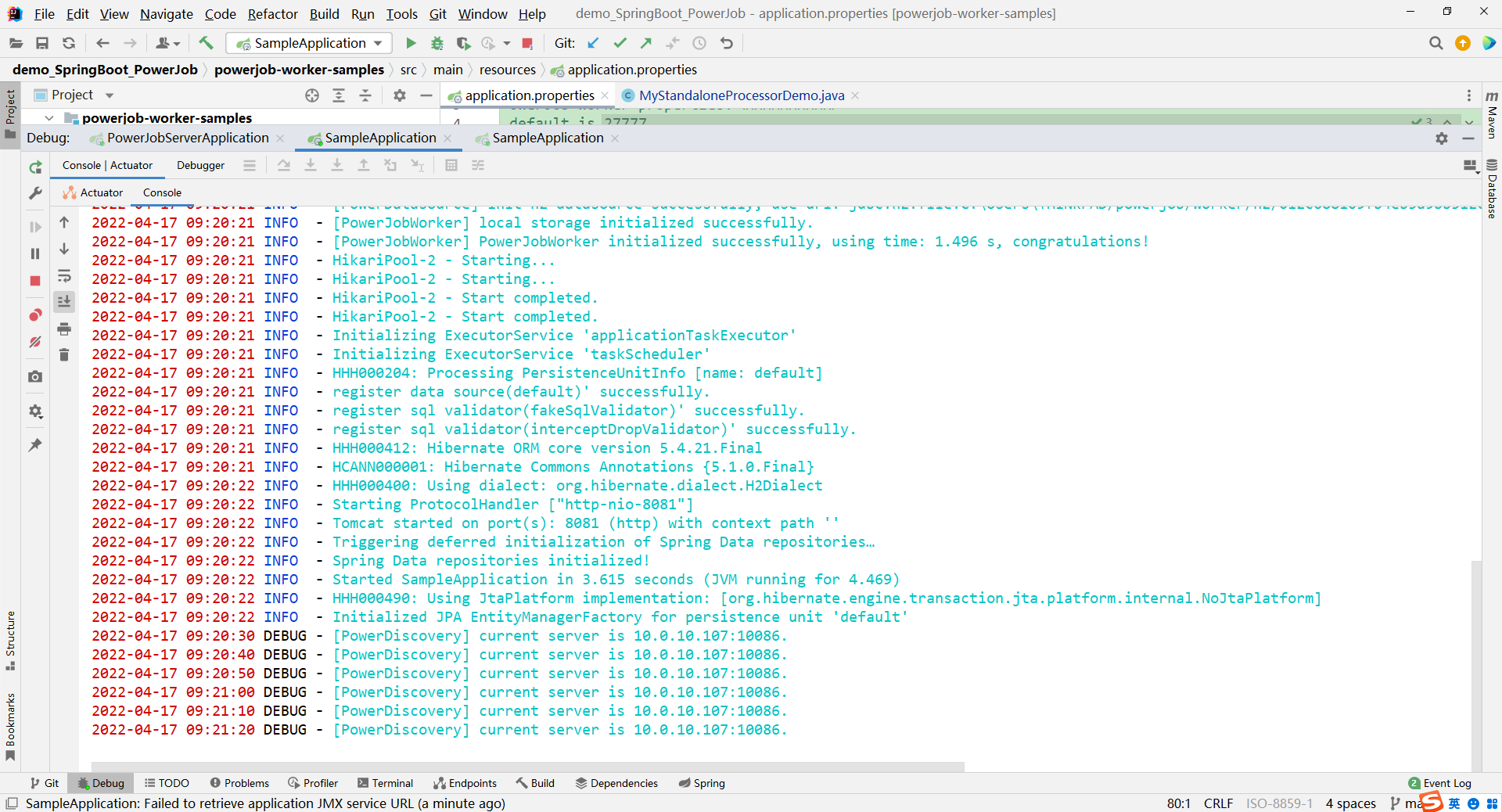This screenshot has width=1502, height=812.
Task: Open Database side panel
Action: [x=1492, y=189]
